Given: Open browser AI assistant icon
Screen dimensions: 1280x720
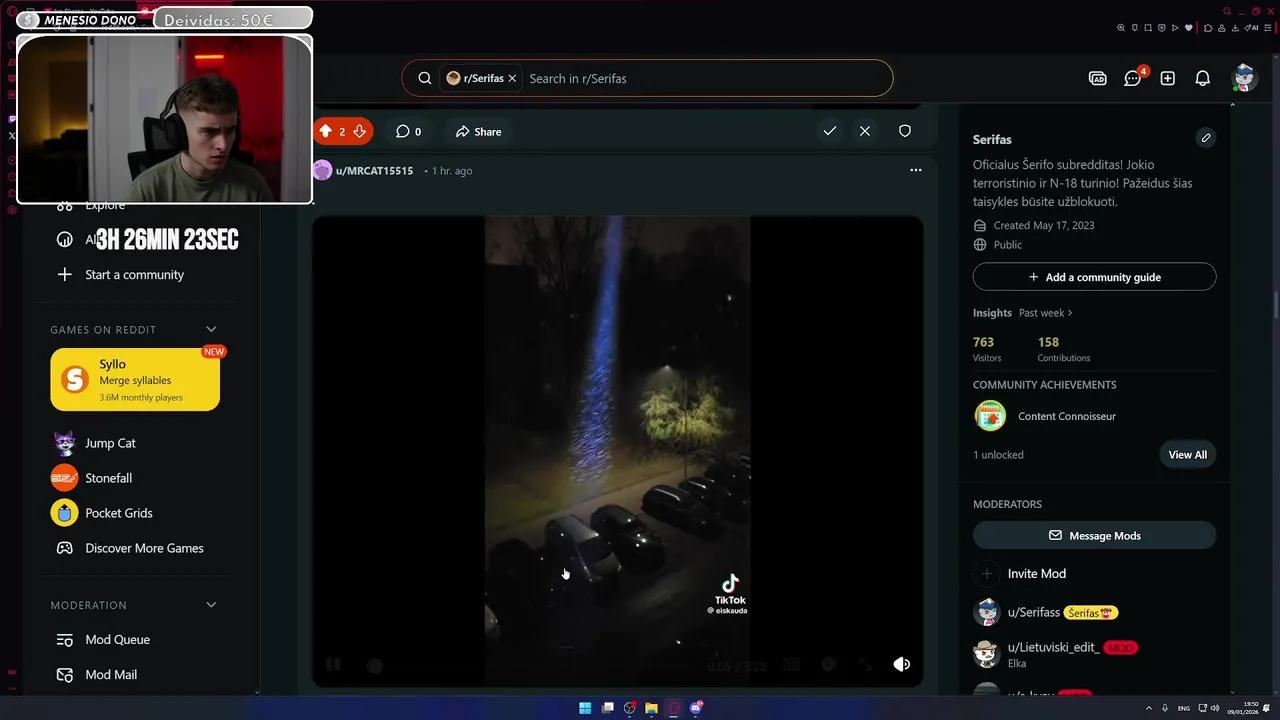Looking at the screenshot, I should [1251, 28].
